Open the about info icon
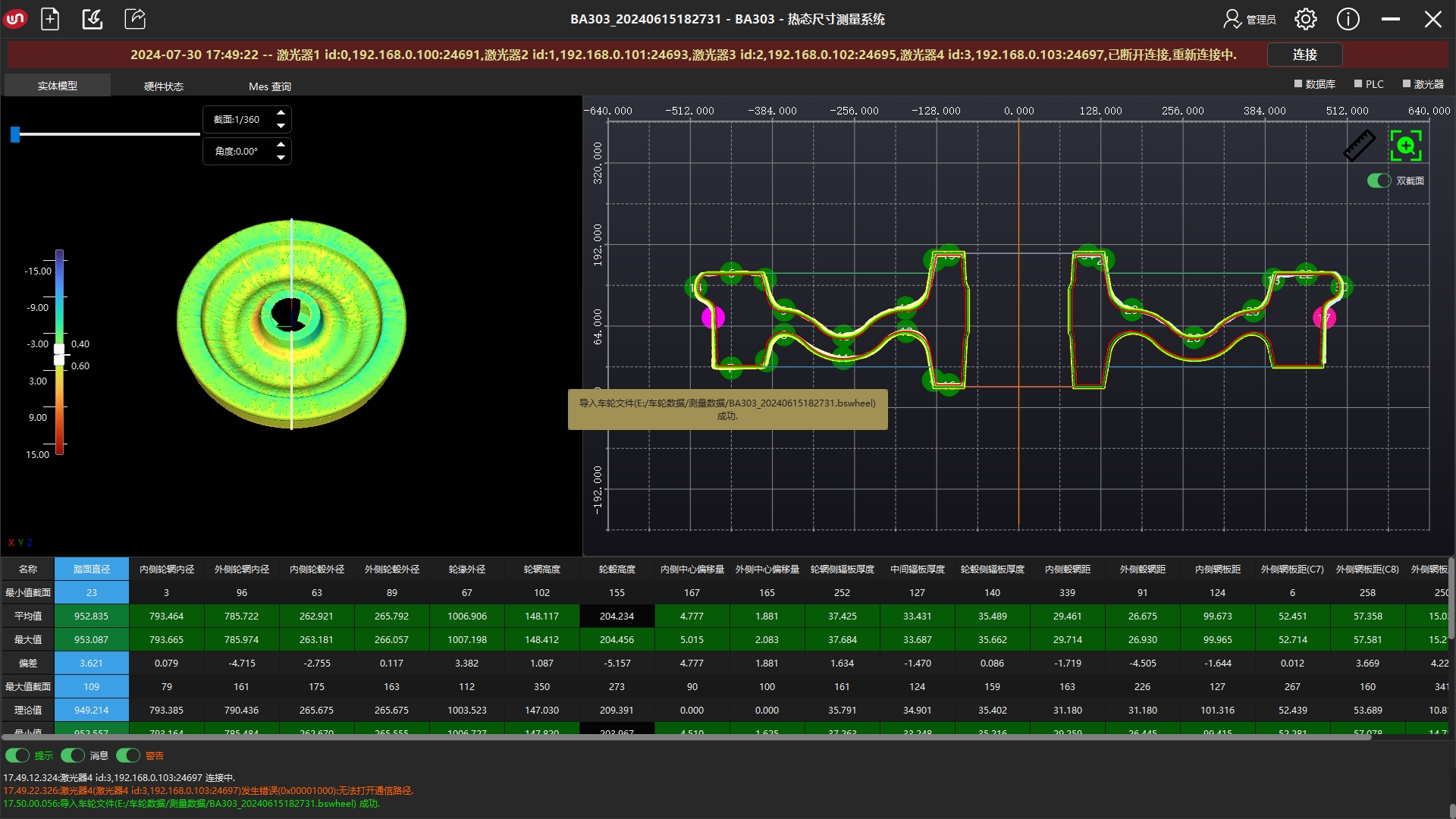The image size is (1456, 819). coord(1348,19)
